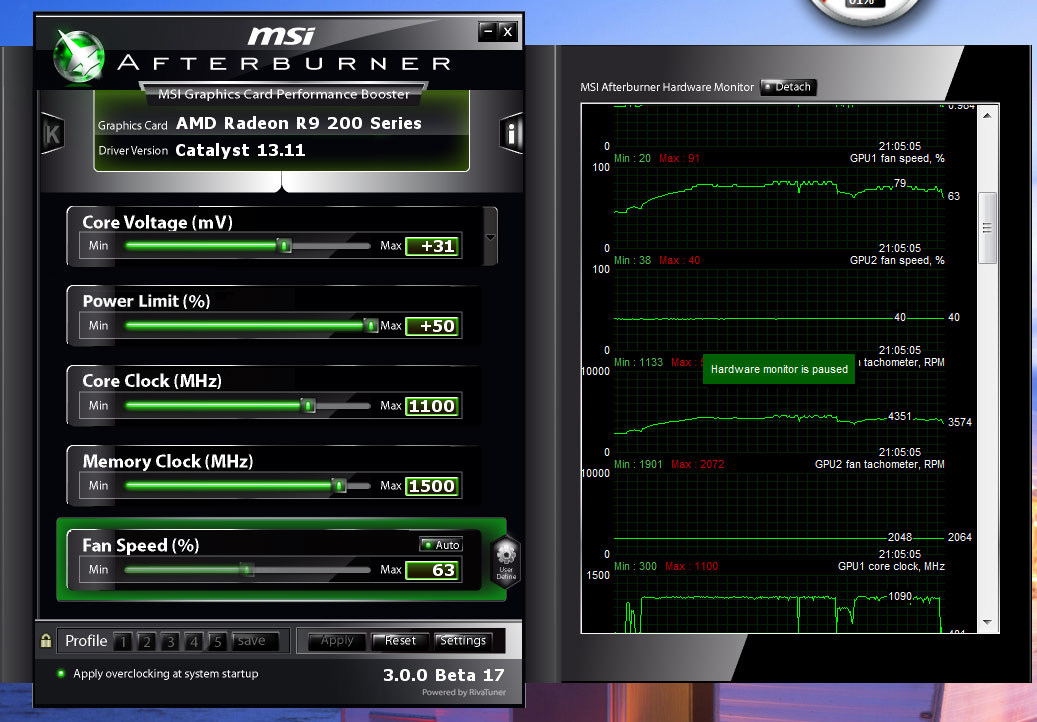The height and width of the screenshot is (722, 1037).
Task: Click the Fan Speed slider handle
Action: click(x=247, y=569)
